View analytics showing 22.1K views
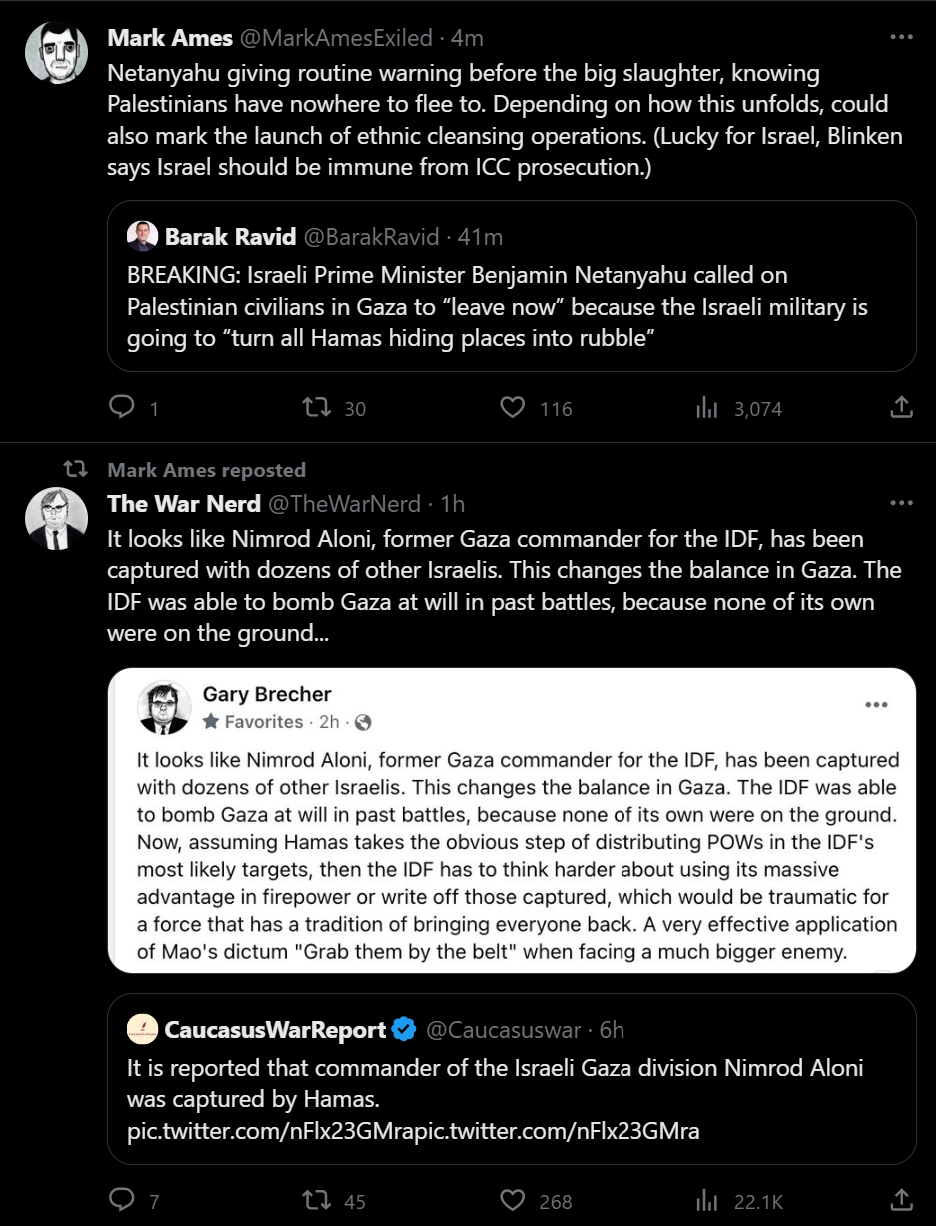This screenshot has height=1226, width=936. tap(707, 1200)
